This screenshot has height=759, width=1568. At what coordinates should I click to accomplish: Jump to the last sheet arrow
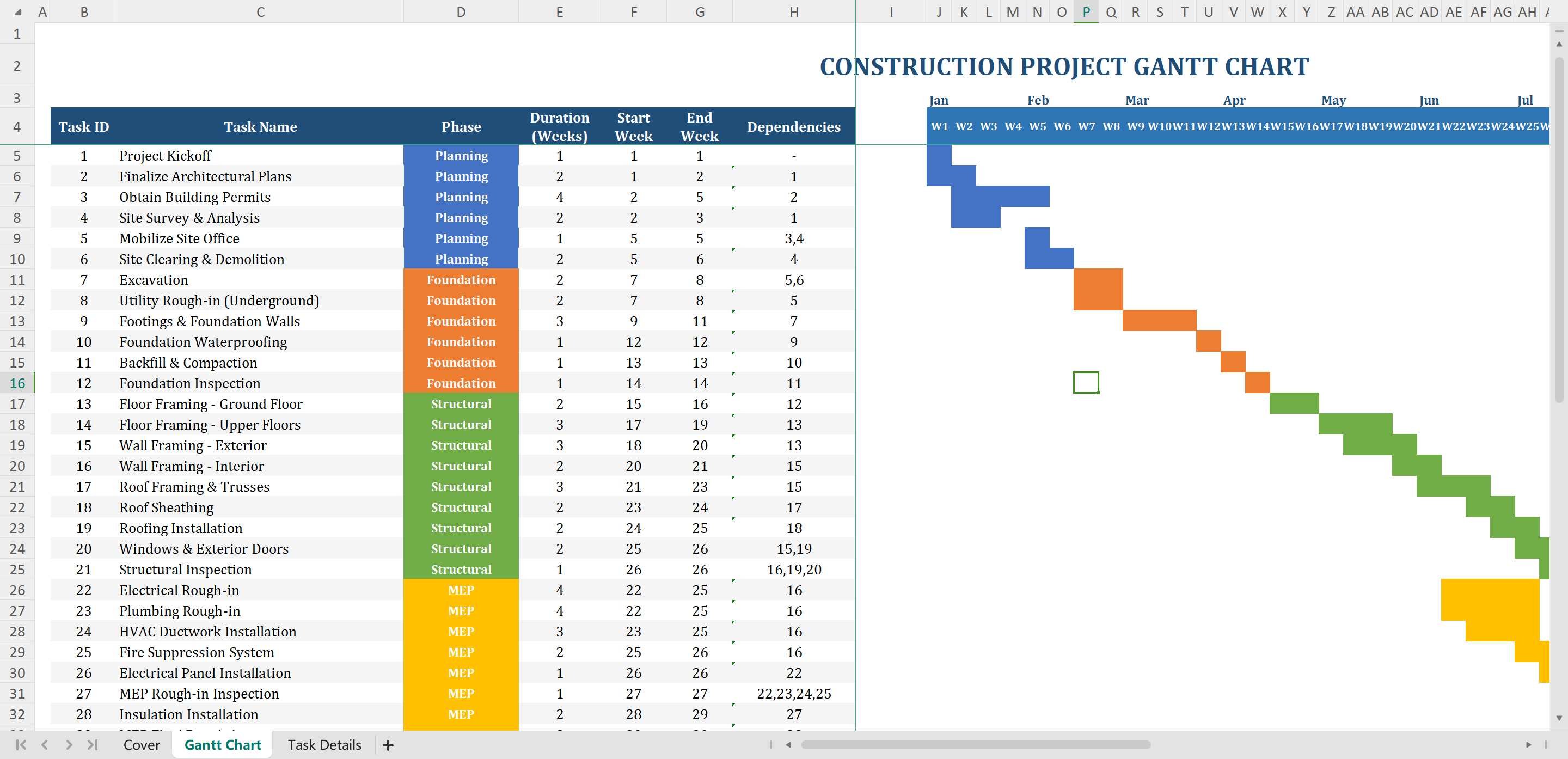[92, 744]
